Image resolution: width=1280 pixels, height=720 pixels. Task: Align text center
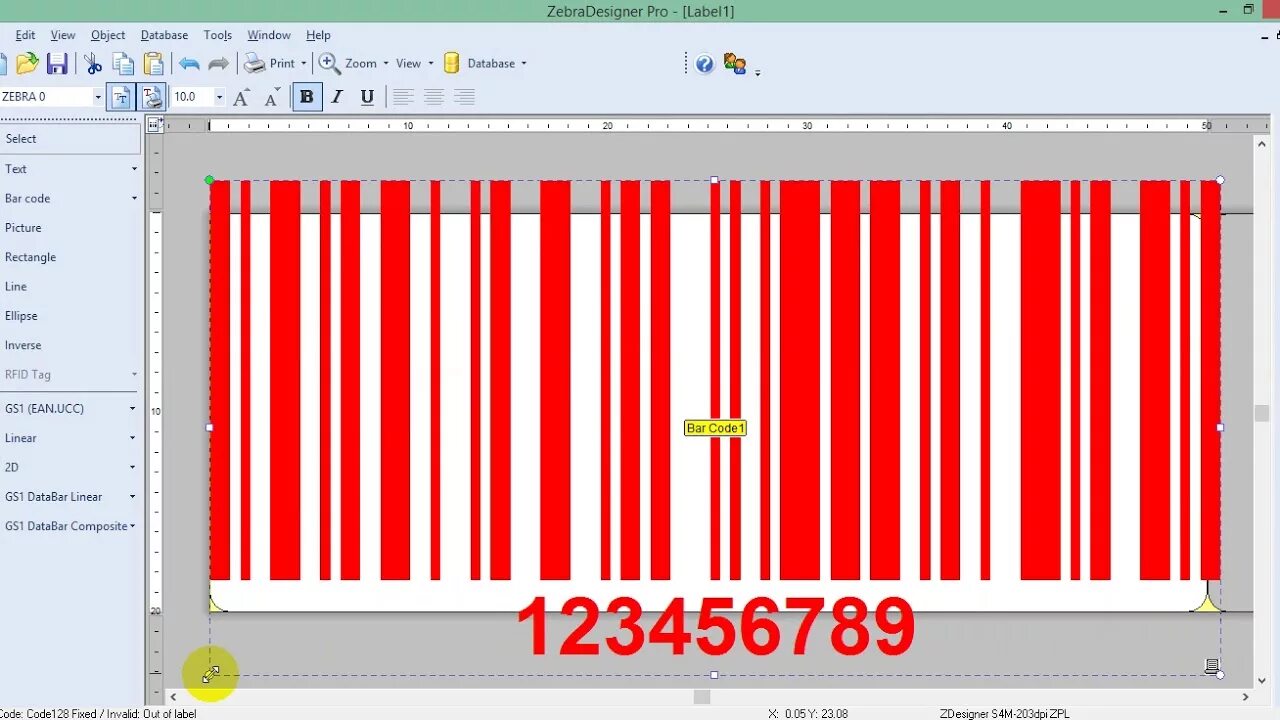tap(433, 97)
